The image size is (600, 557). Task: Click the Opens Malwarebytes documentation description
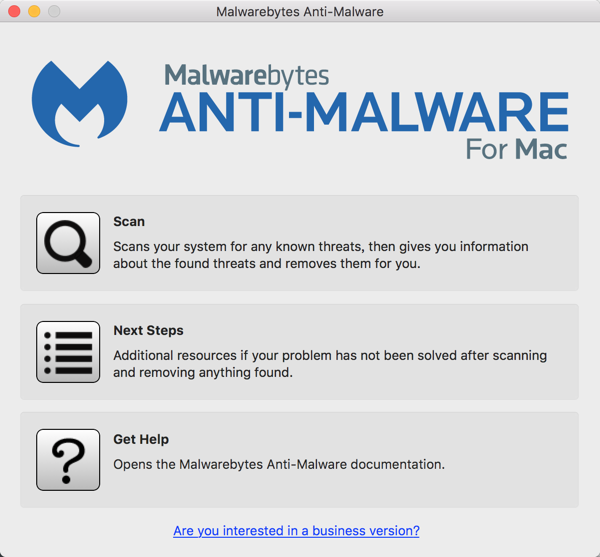[279, 465]
